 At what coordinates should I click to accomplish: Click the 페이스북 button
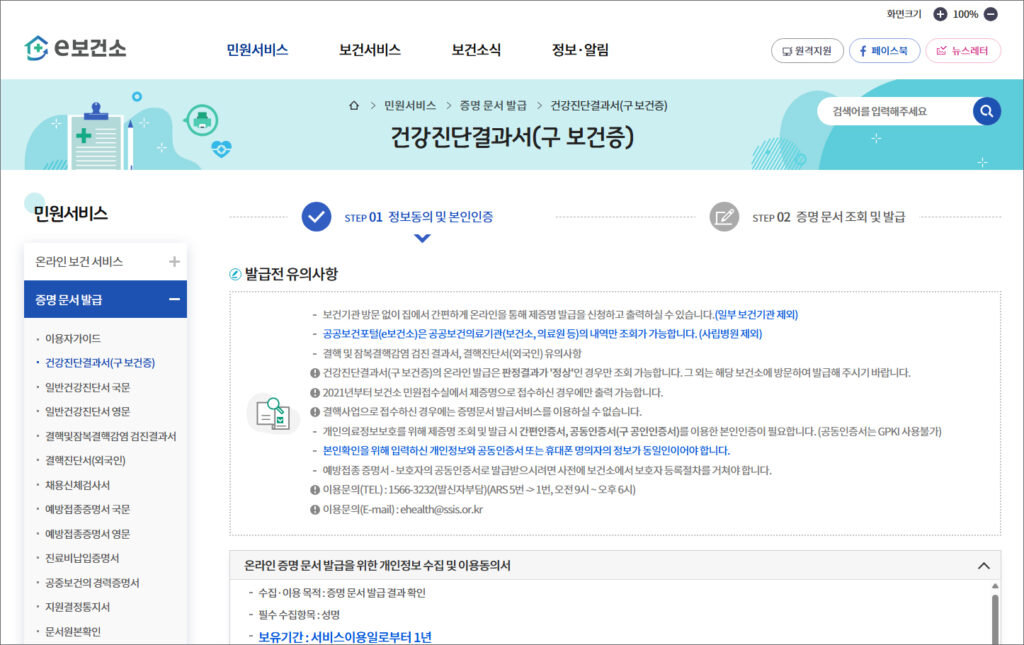click(x=884, y=50)
